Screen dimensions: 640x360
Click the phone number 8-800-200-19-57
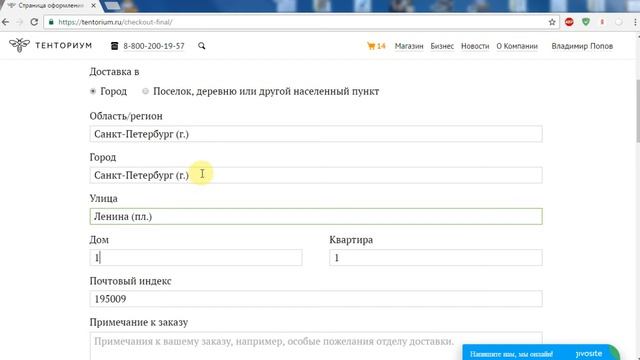point(154,46)
